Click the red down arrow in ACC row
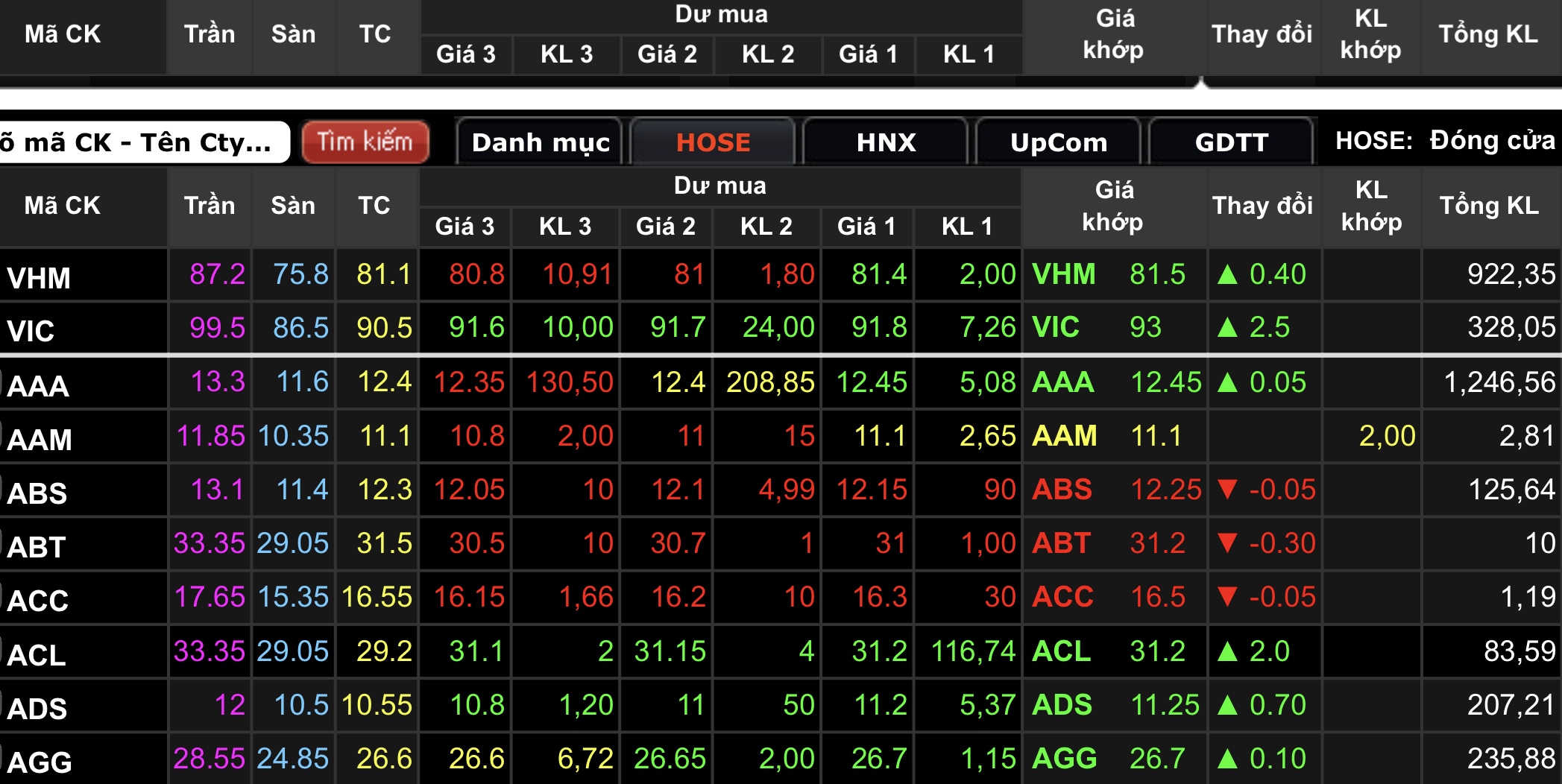 point(1227,597)
